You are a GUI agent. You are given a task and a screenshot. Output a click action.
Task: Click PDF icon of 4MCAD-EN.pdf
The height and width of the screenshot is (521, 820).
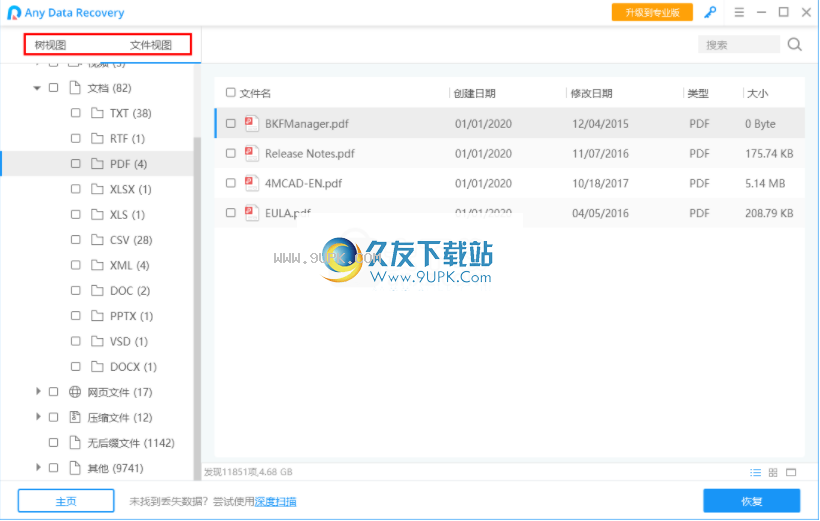click(x=252, y=183)
